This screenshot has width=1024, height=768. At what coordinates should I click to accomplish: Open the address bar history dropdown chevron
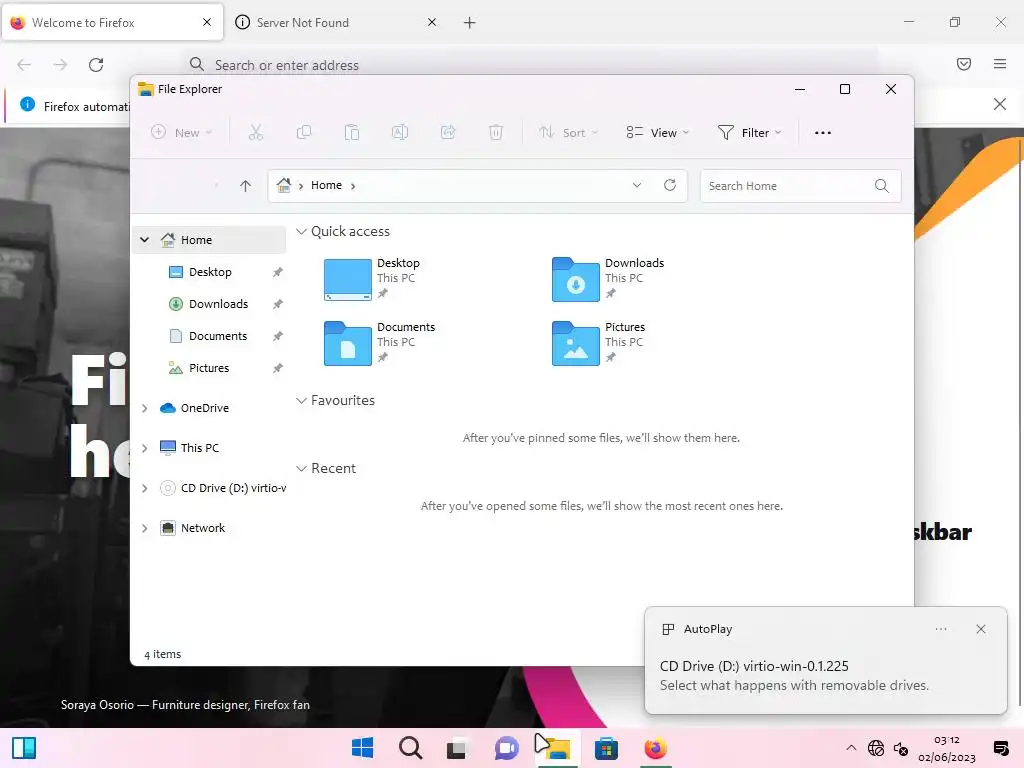coord(637,185)
